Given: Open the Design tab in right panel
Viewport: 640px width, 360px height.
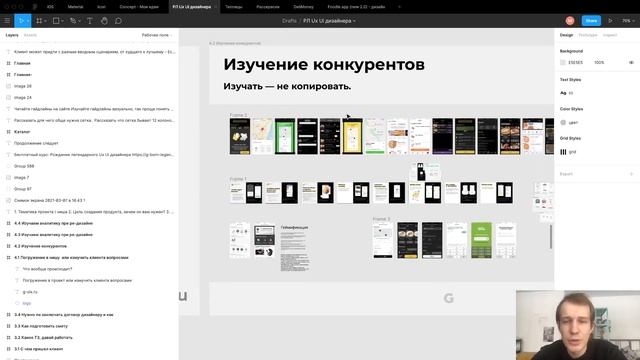Looking at the screenshot, I should (x=566, y=35).
